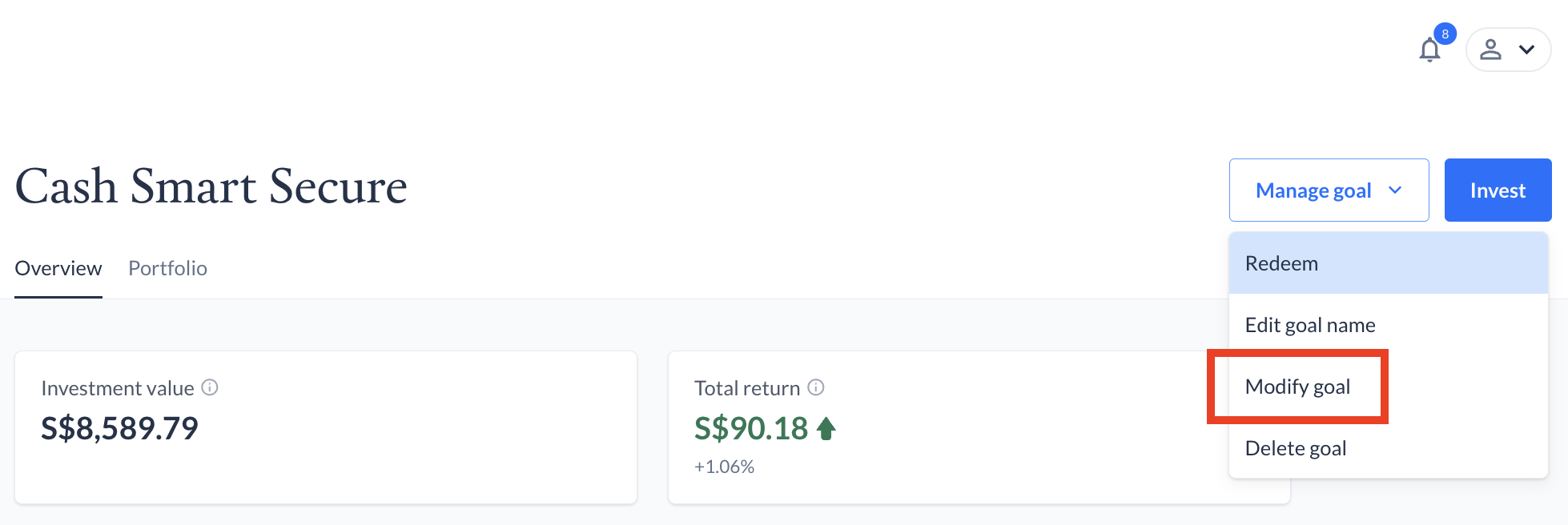The height and width of the screenshot is (525, 1568).
Task: Click the S$8,589.79 investment value amount
Action: pos(119,429)
